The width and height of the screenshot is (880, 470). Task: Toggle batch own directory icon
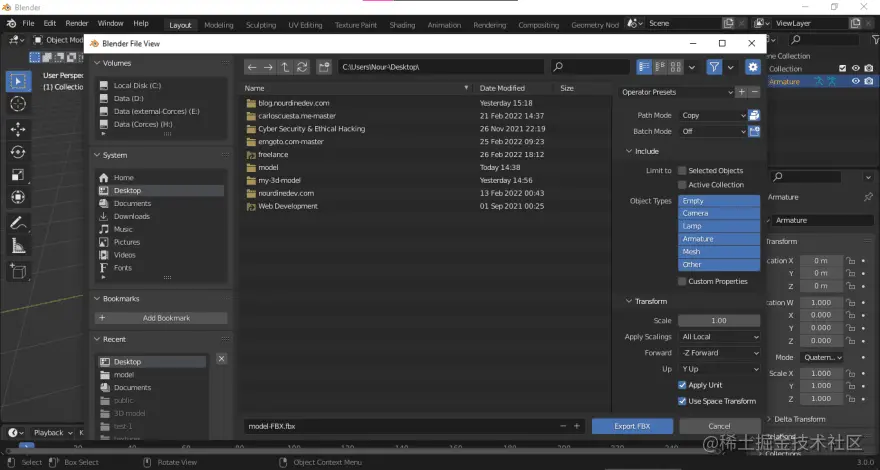[x=754, y=131]
